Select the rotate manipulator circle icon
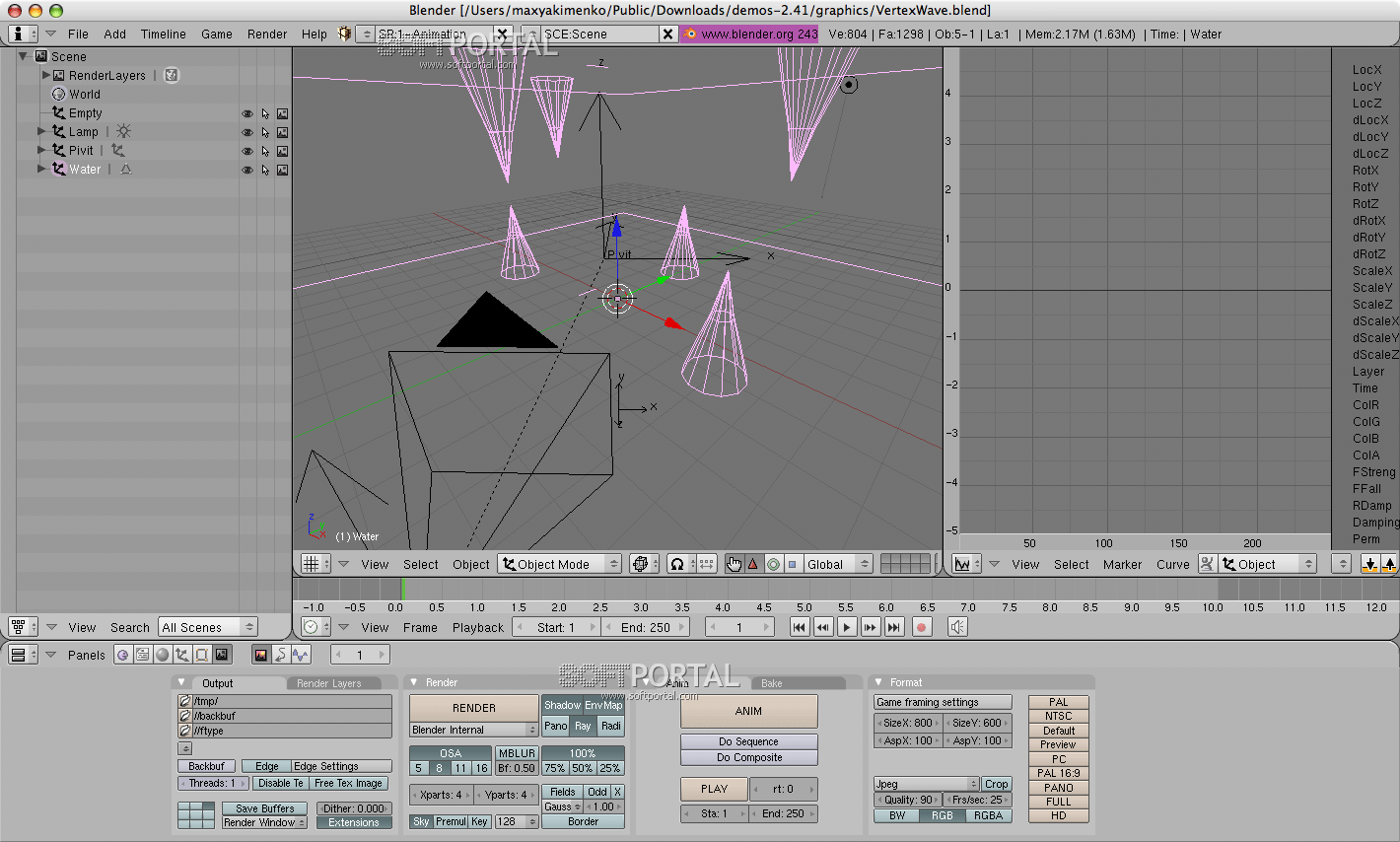Image resolution: width=1400 pixels, height=842 pixels. (773, 564)
